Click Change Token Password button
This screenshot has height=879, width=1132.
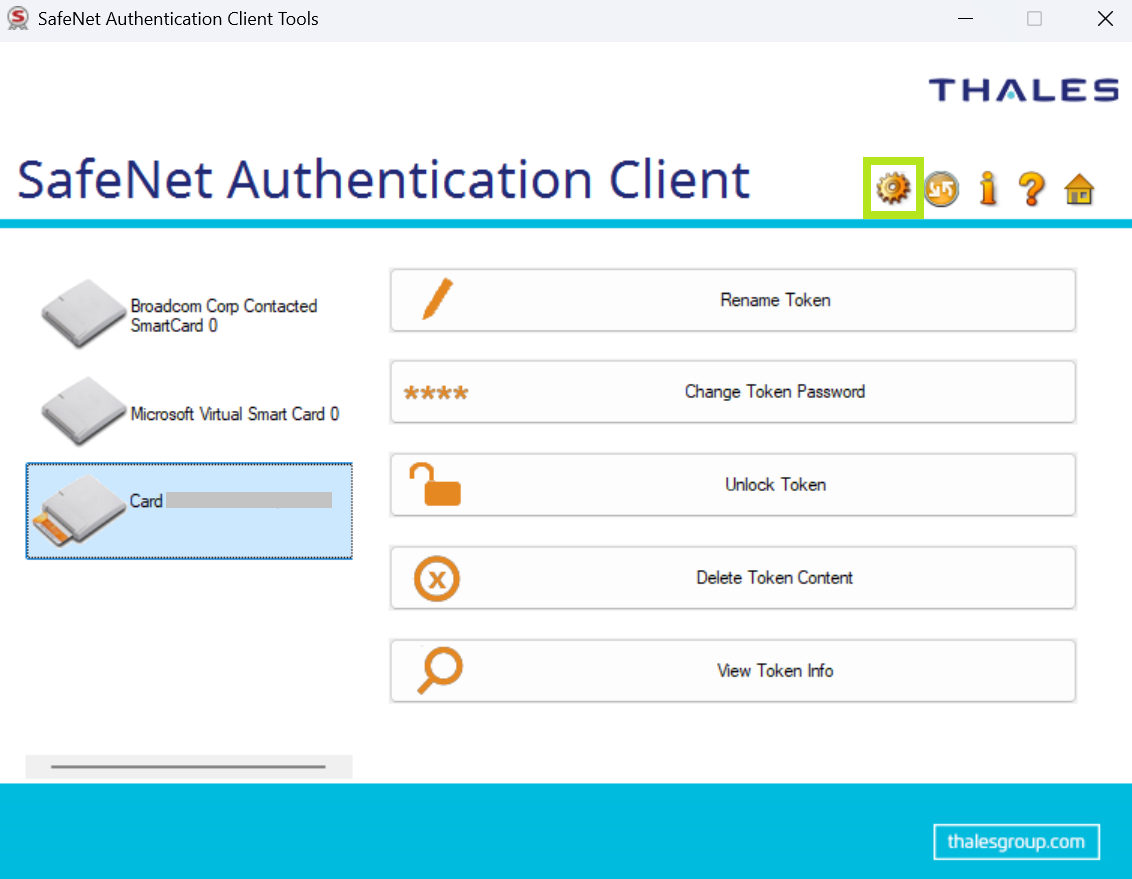(x=733, y=392)
